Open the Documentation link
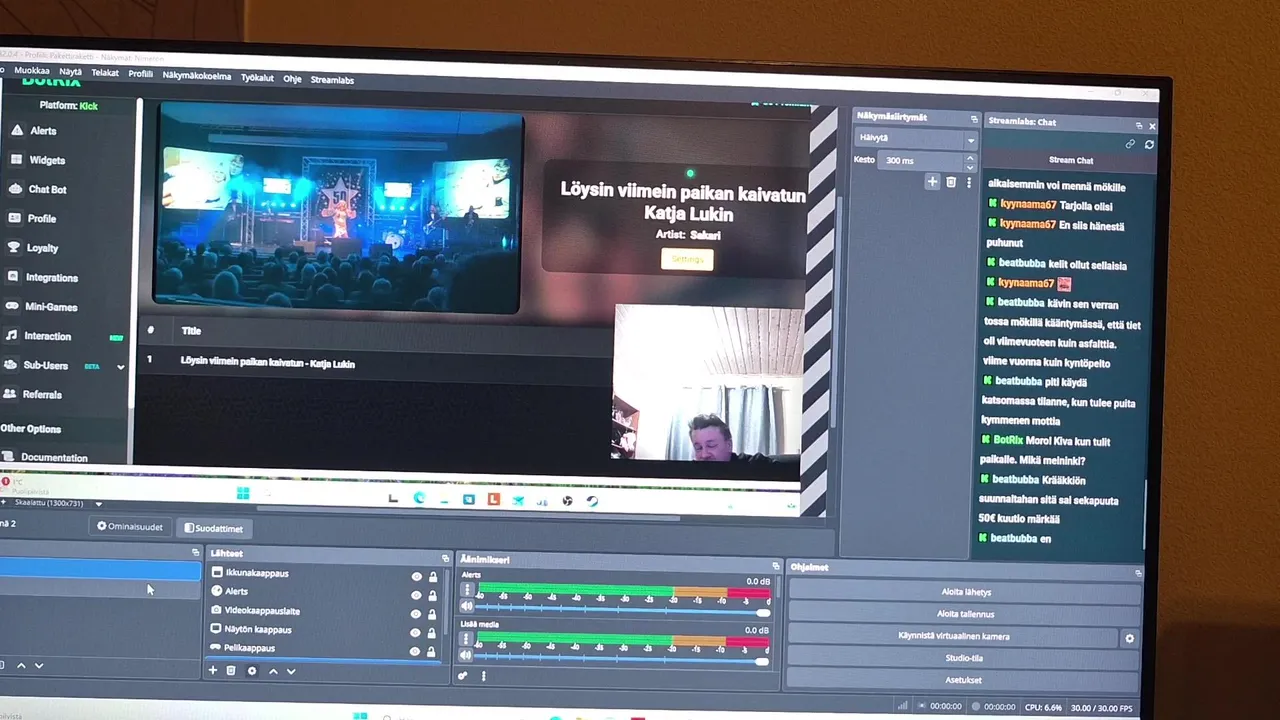Screen dimensions: 1280x720 (54, 458)
